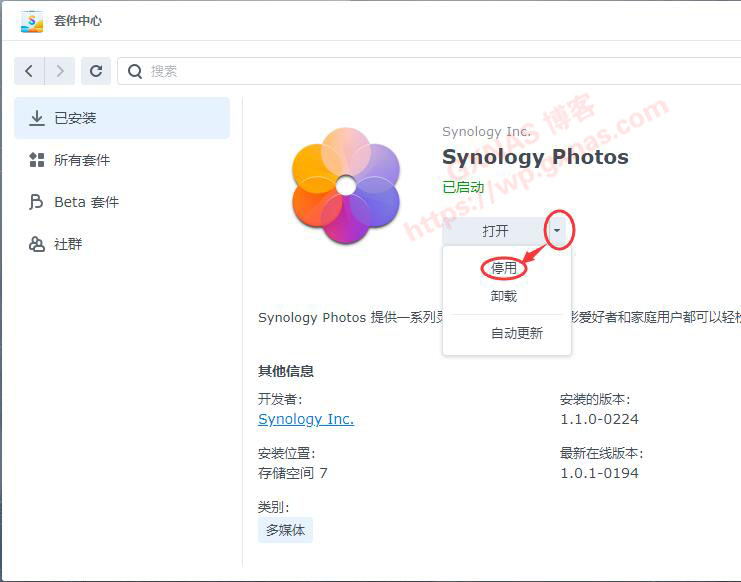Collapse the dropdown arrow next to 打开
Image resolution: width=741 pixels, height=582 pixels.
pos(558,231)
